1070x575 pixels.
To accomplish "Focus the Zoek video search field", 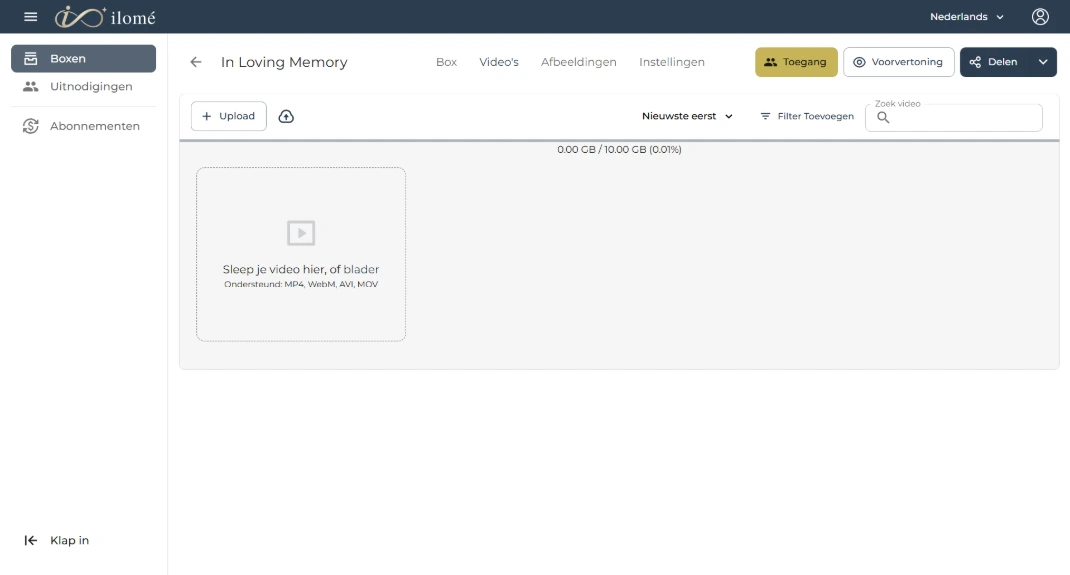I will 953,117.
